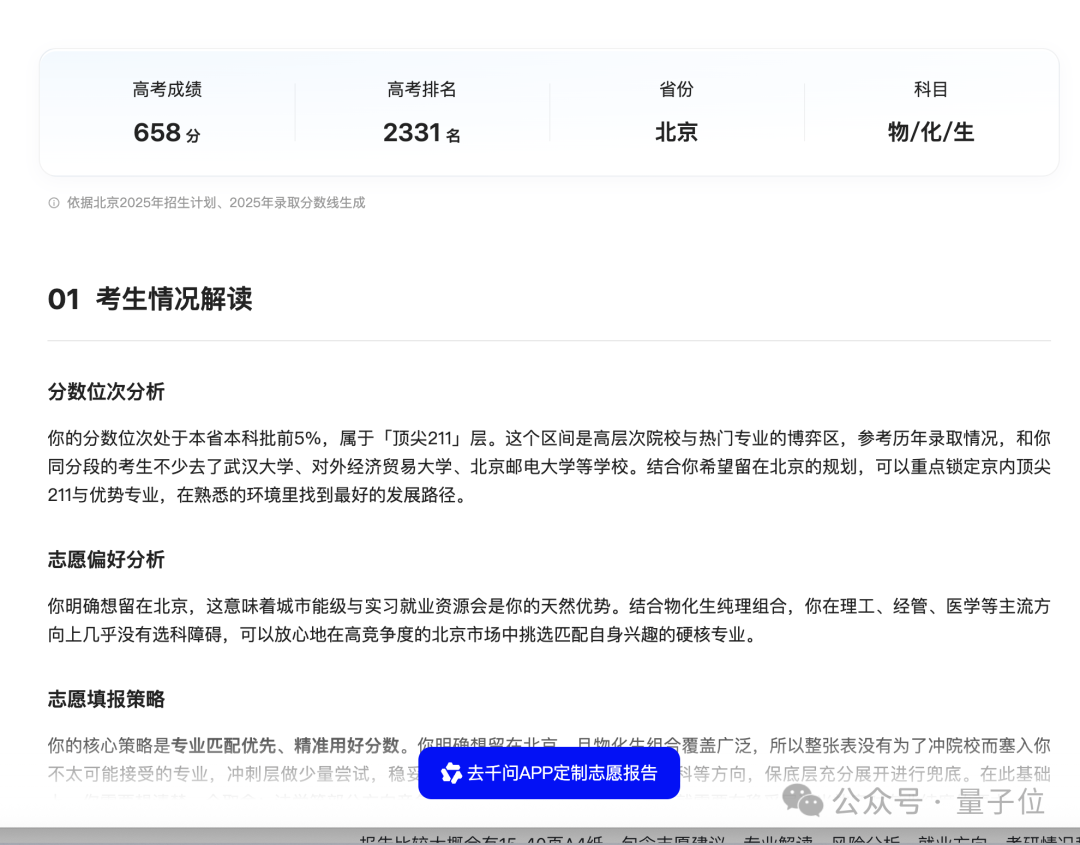This screenshot has height=845, width=1080.
Task: Click the paragraph starting 你的分数位次处于本省本科批前5%
Action: click(549, 466)
